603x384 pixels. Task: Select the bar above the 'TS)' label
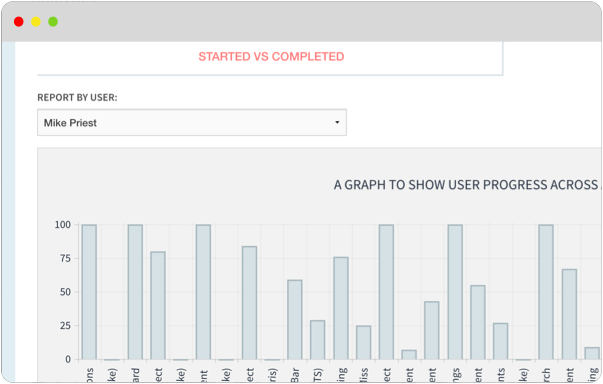[x=318, y=340]
